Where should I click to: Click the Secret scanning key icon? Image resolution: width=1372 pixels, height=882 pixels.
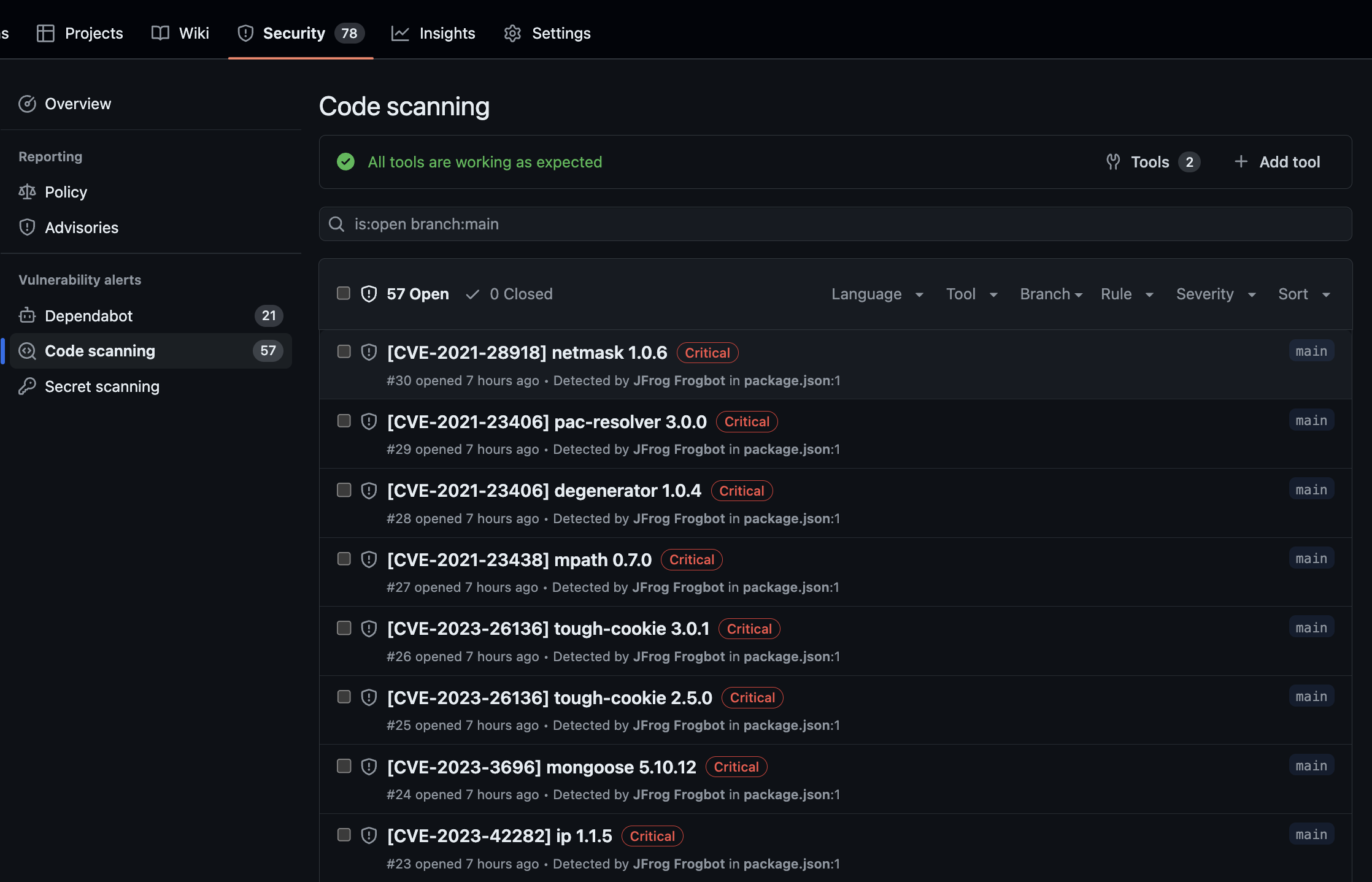coord(27,386)
